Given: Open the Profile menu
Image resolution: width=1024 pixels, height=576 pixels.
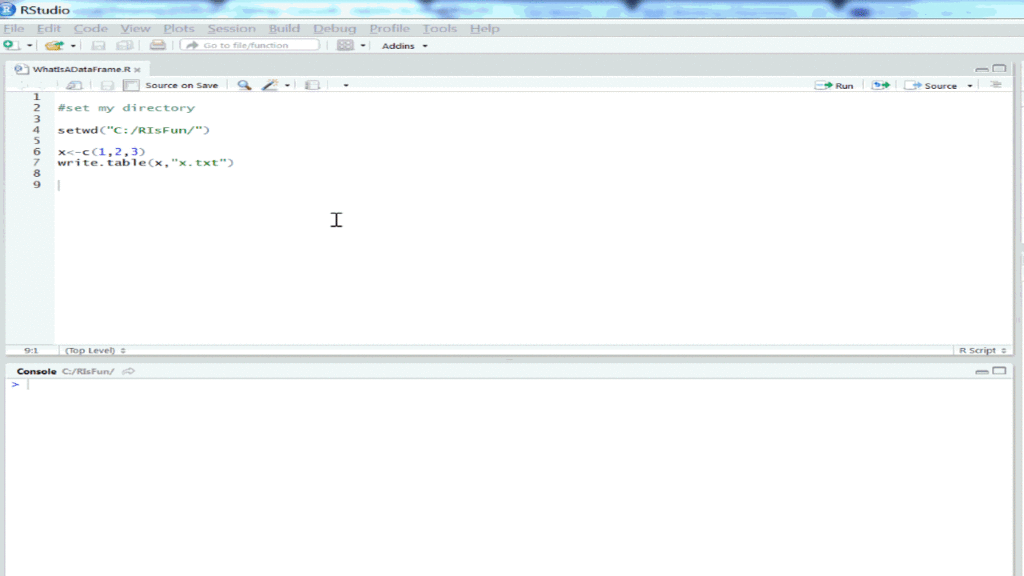Looking at the screenshot, I should point(389,28).
